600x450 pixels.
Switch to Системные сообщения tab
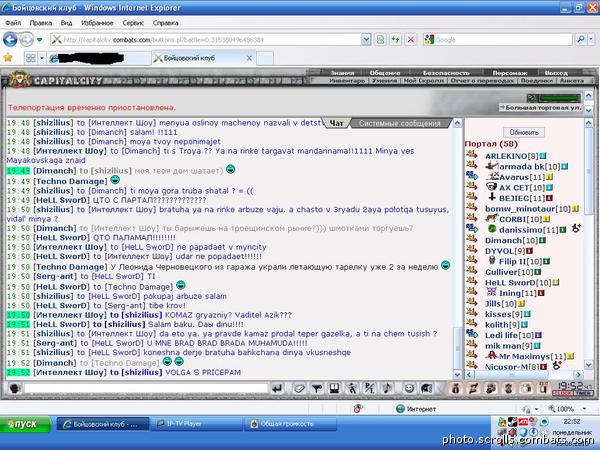tap(399, 123)
